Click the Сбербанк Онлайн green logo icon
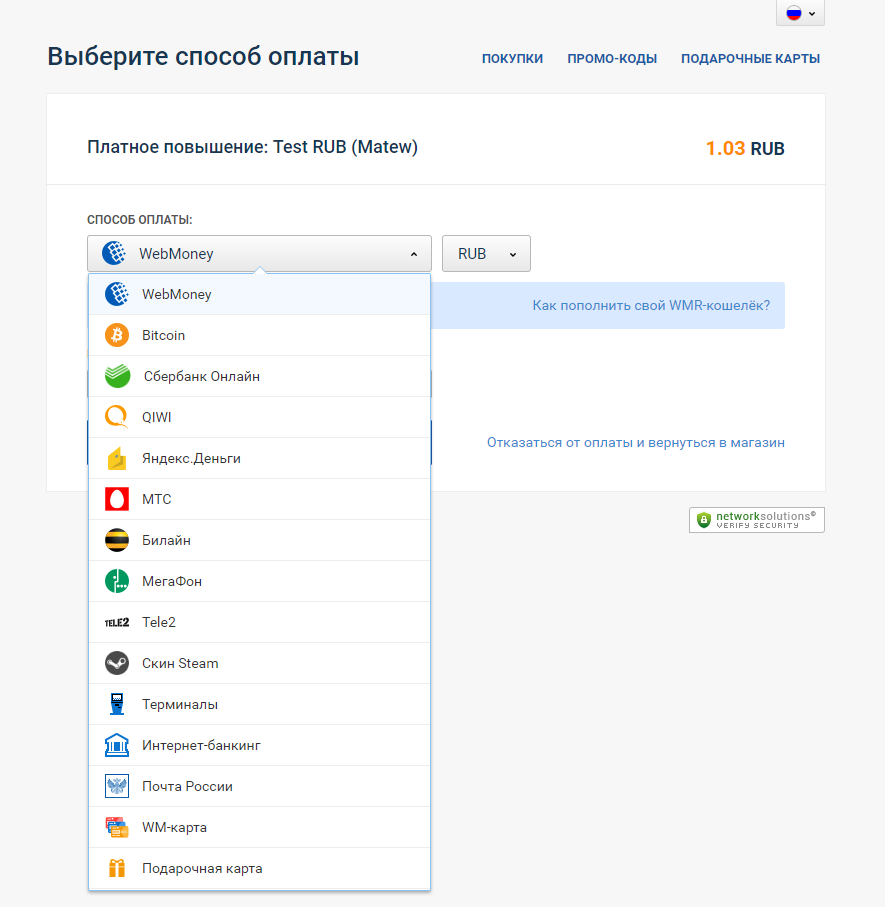 pos(117,377)
